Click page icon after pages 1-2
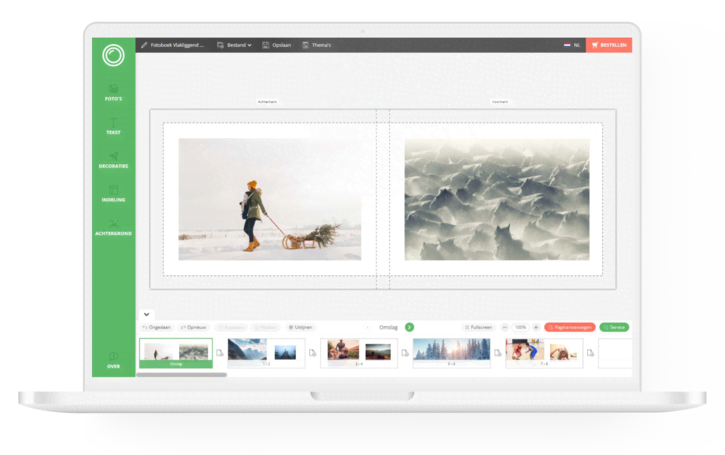The image size is (725, 455). tap(313, 353)
